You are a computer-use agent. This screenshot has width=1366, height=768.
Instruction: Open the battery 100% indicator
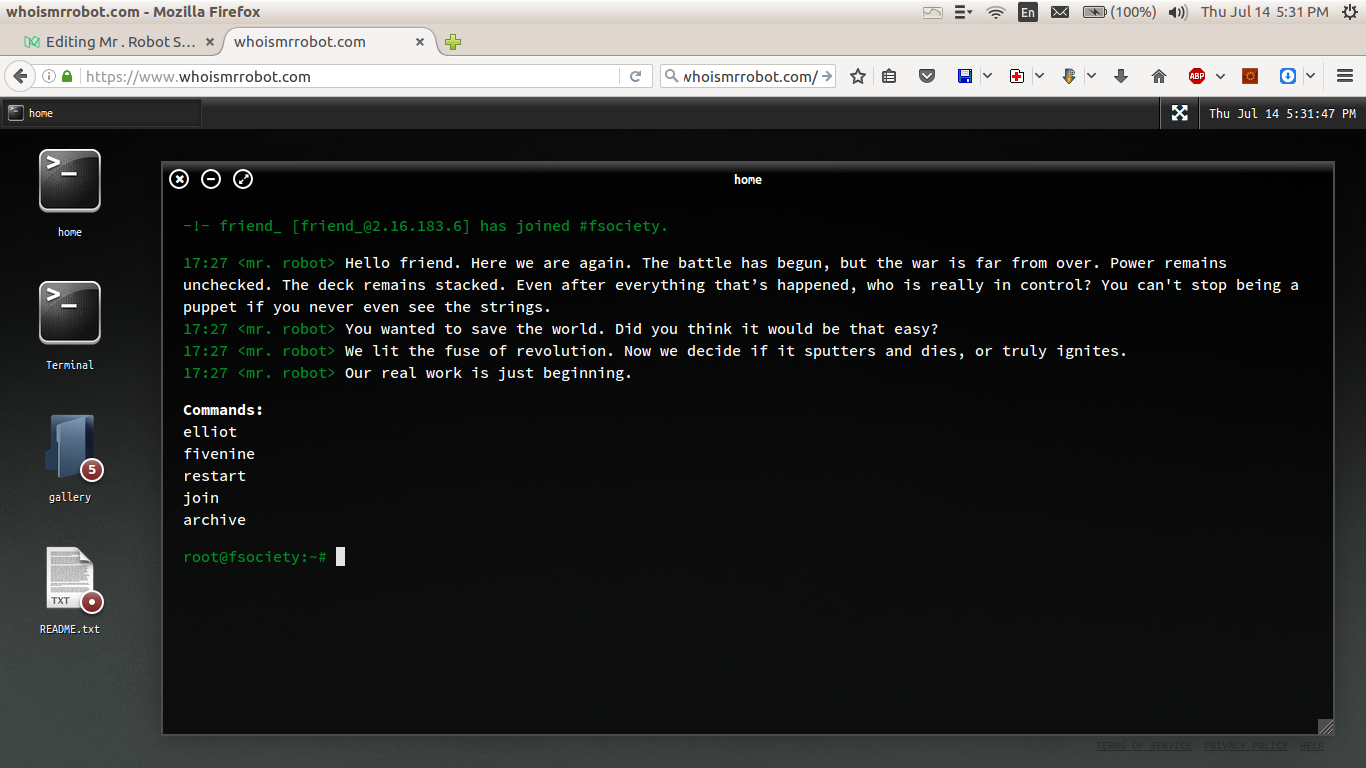click(1120, 12)
